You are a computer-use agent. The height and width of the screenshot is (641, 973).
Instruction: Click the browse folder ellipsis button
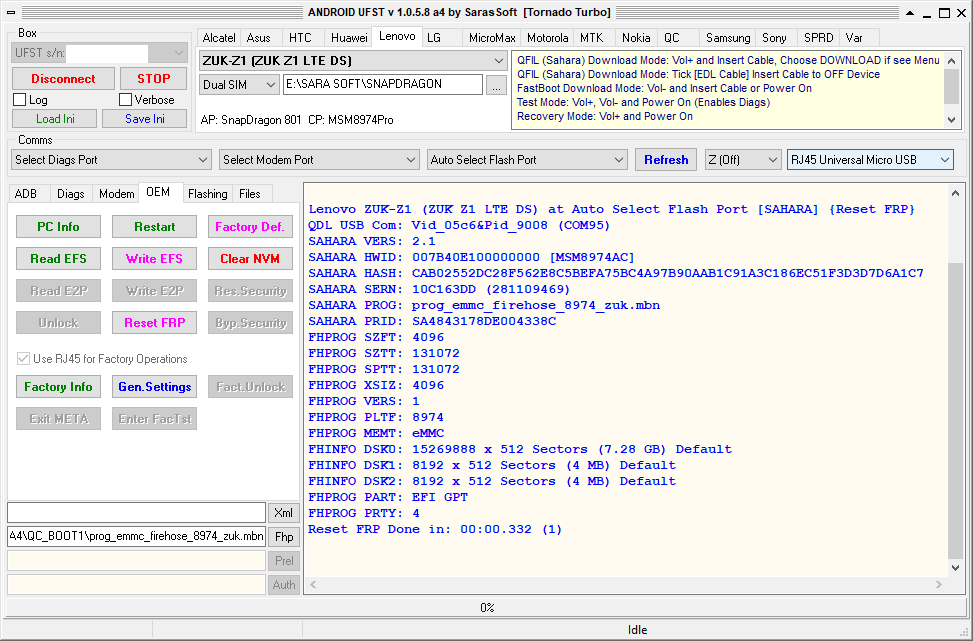[x=496, y=85]
